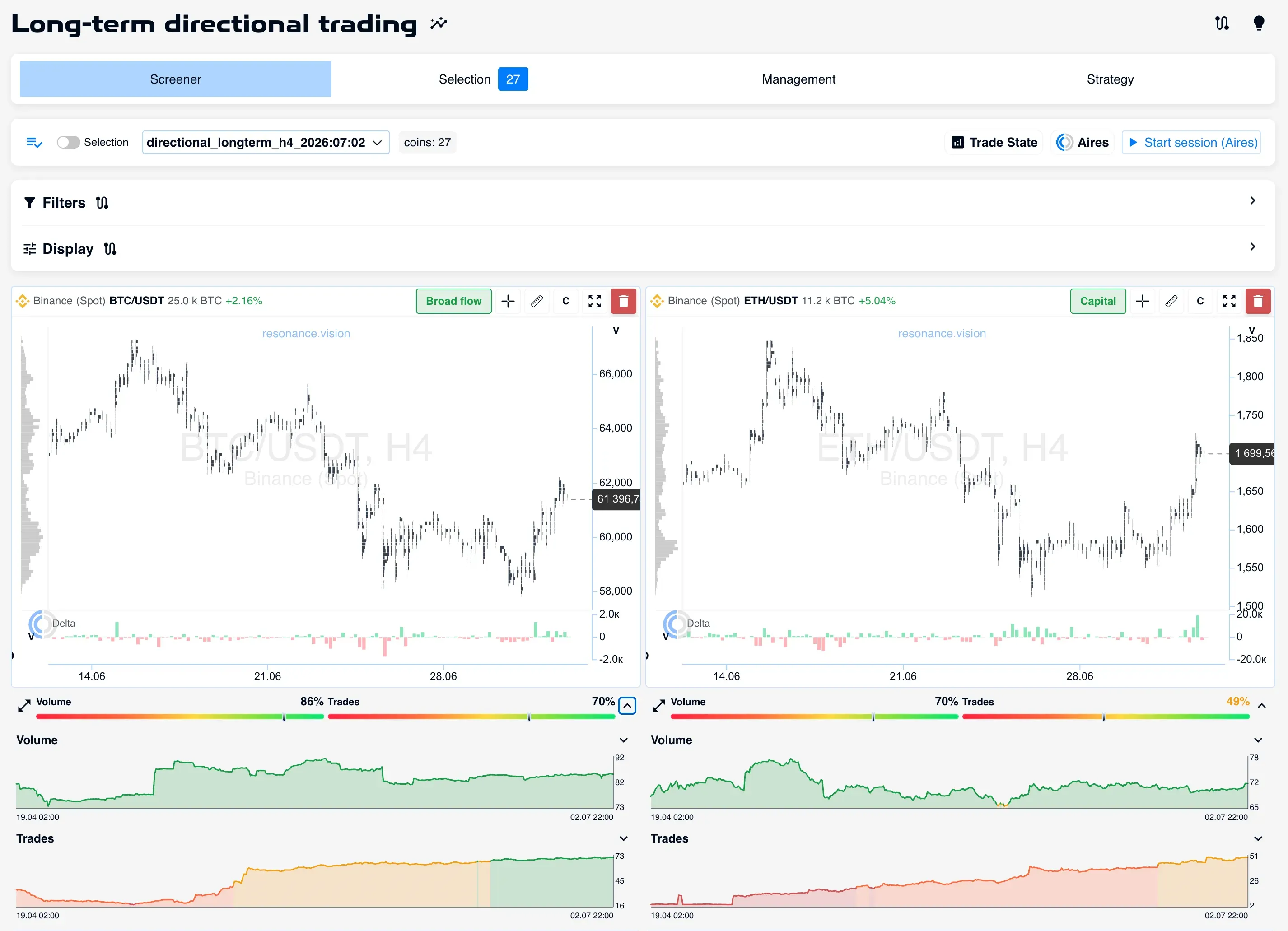
Task: Collapse the ETH Trades chart section
Action: click(1259, 838)
